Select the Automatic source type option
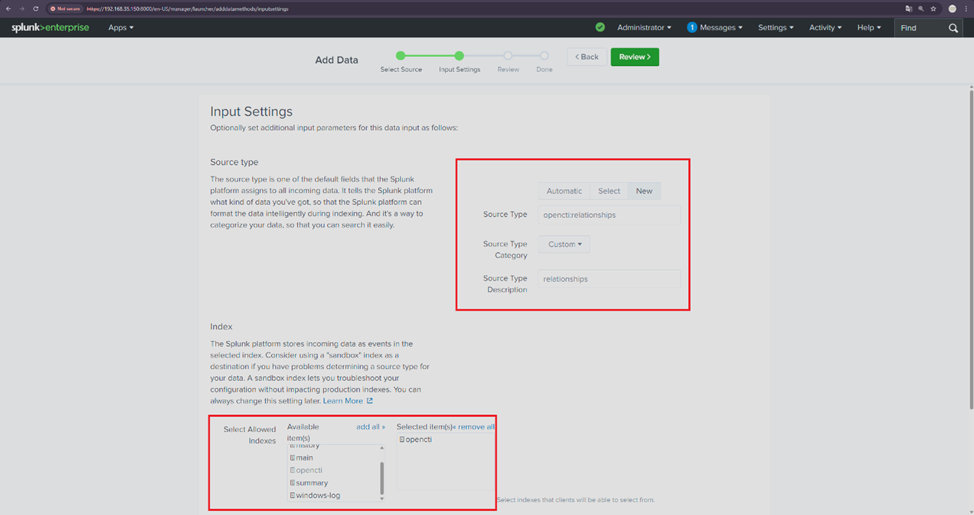The image size is (974, 515). pos(564,191)
